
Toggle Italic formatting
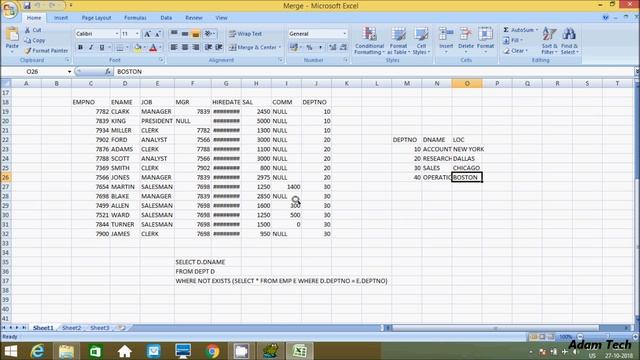click(x=91, y=47)
